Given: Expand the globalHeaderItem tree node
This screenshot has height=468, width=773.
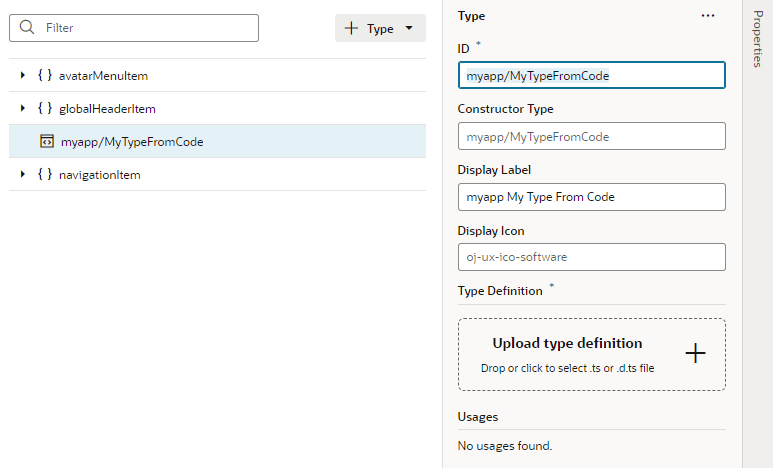Looking at the screenshot, I should point(22,108).
